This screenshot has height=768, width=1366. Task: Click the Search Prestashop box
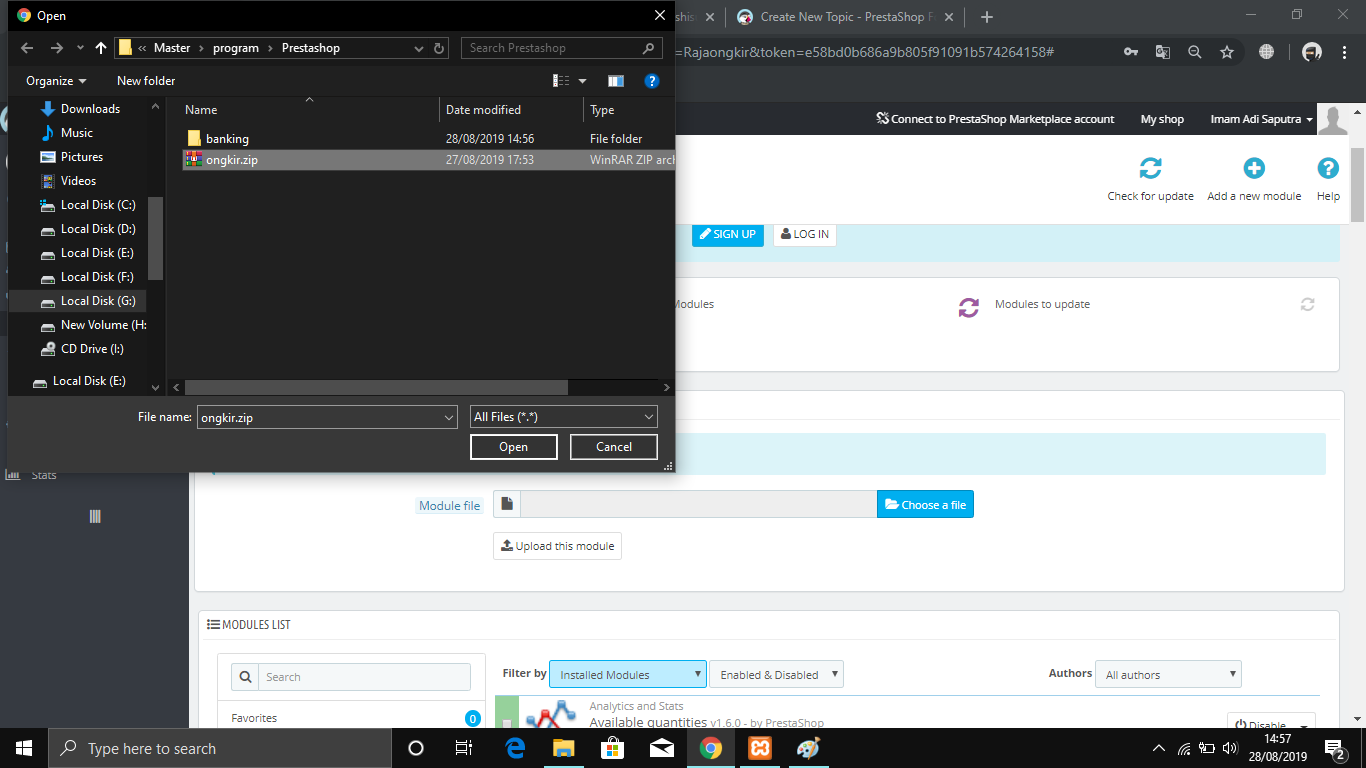[562, 48]
